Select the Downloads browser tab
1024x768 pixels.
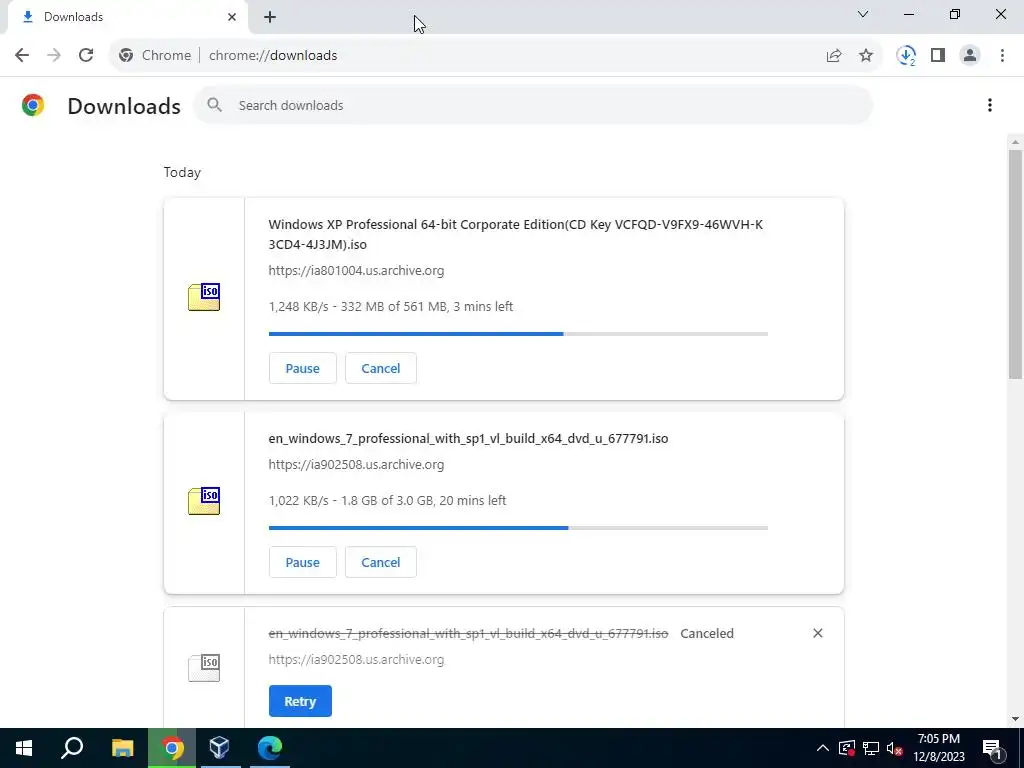click(127, 17)
